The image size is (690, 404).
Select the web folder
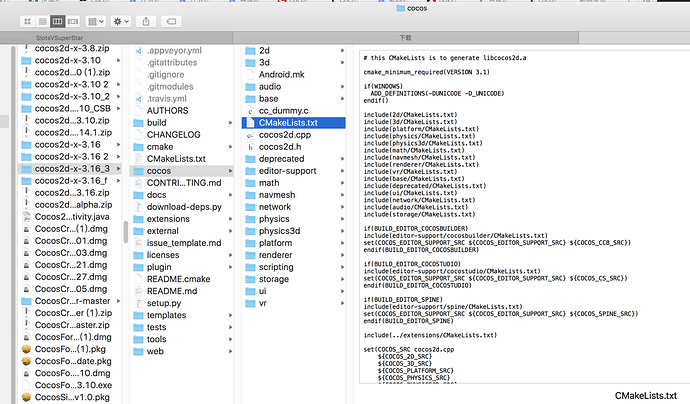182,352
